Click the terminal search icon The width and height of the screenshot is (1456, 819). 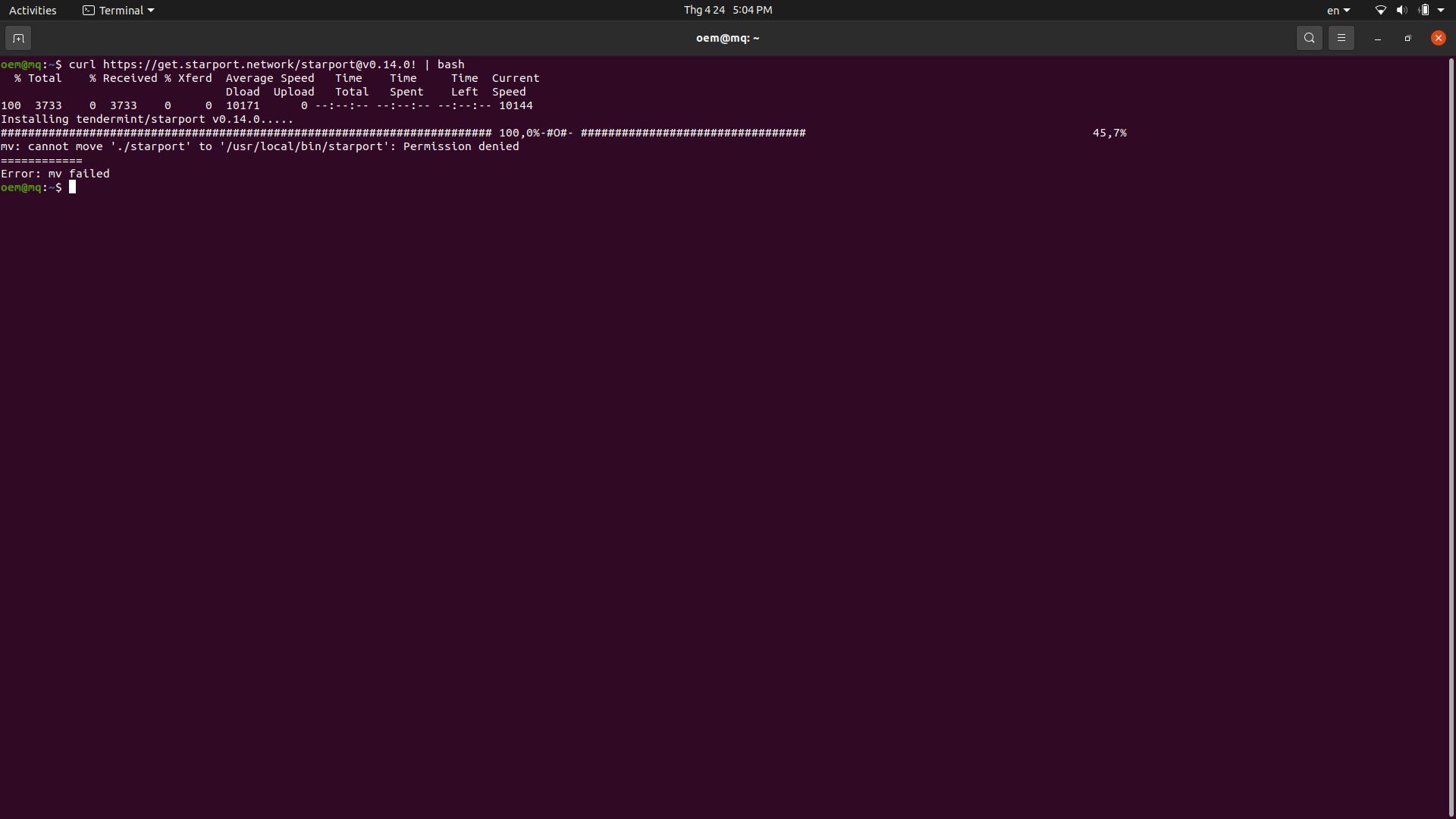coord(1309,38)
